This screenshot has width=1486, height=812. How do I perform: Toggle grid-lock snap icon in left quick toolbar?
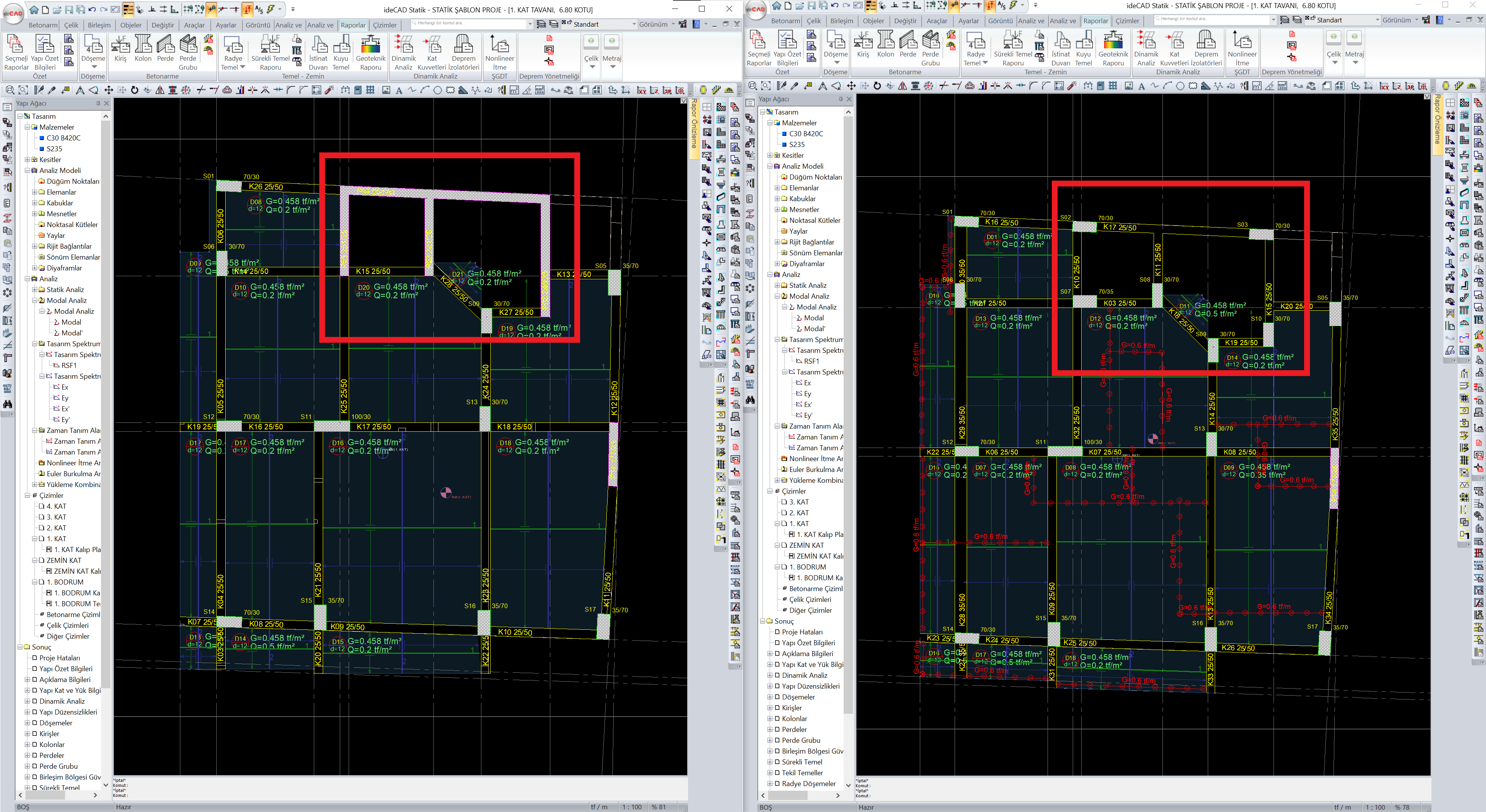click(x=188, y=9)
